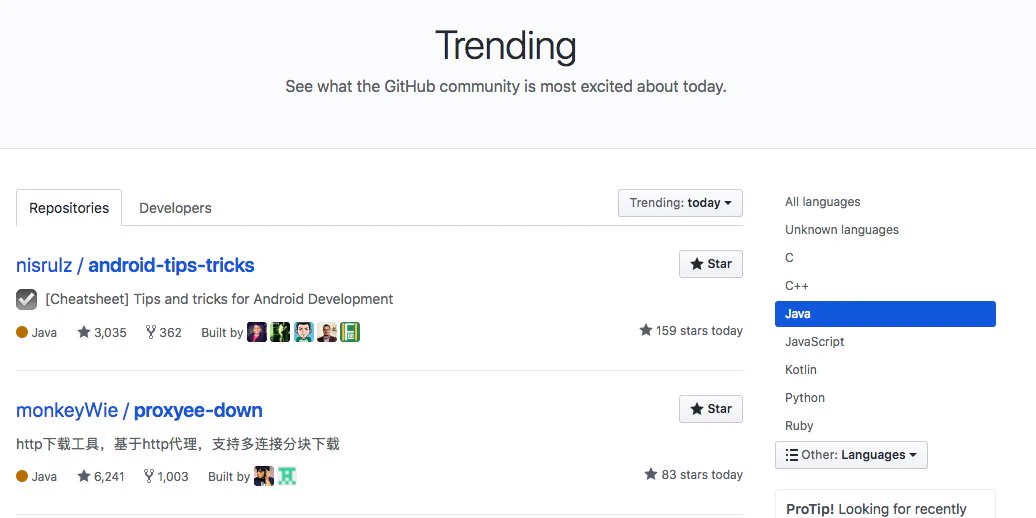Click the green pixel avatar of proxyee-down
1036x518 pixels.
287,476
